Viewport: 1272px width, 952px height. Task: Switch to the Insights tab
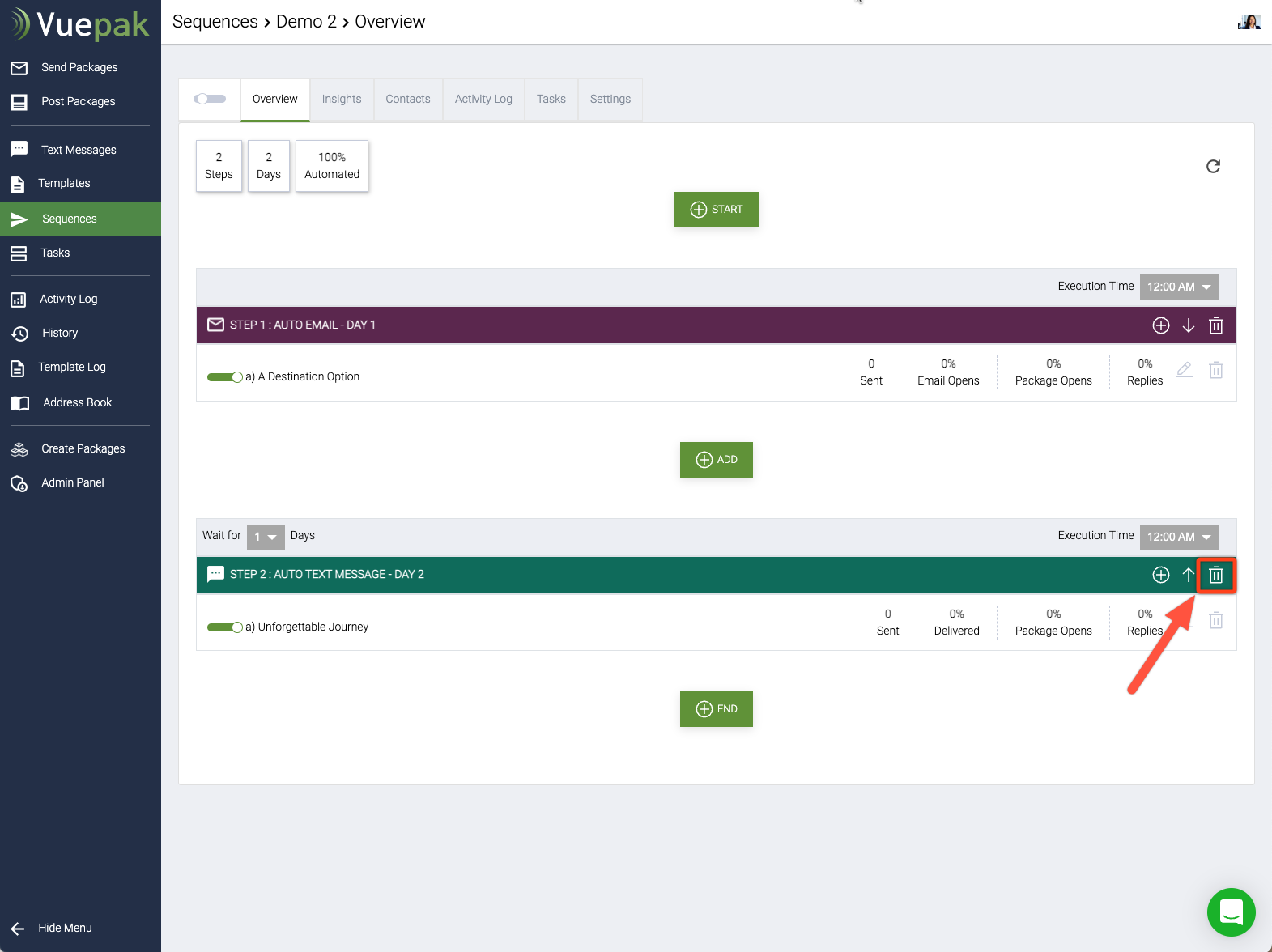pos(341,99)
